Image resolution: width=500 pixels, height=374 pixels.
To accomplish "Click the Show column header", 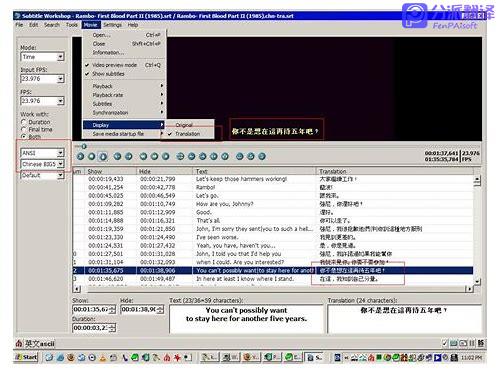I will pyautogui.click(x=111, y=171).
